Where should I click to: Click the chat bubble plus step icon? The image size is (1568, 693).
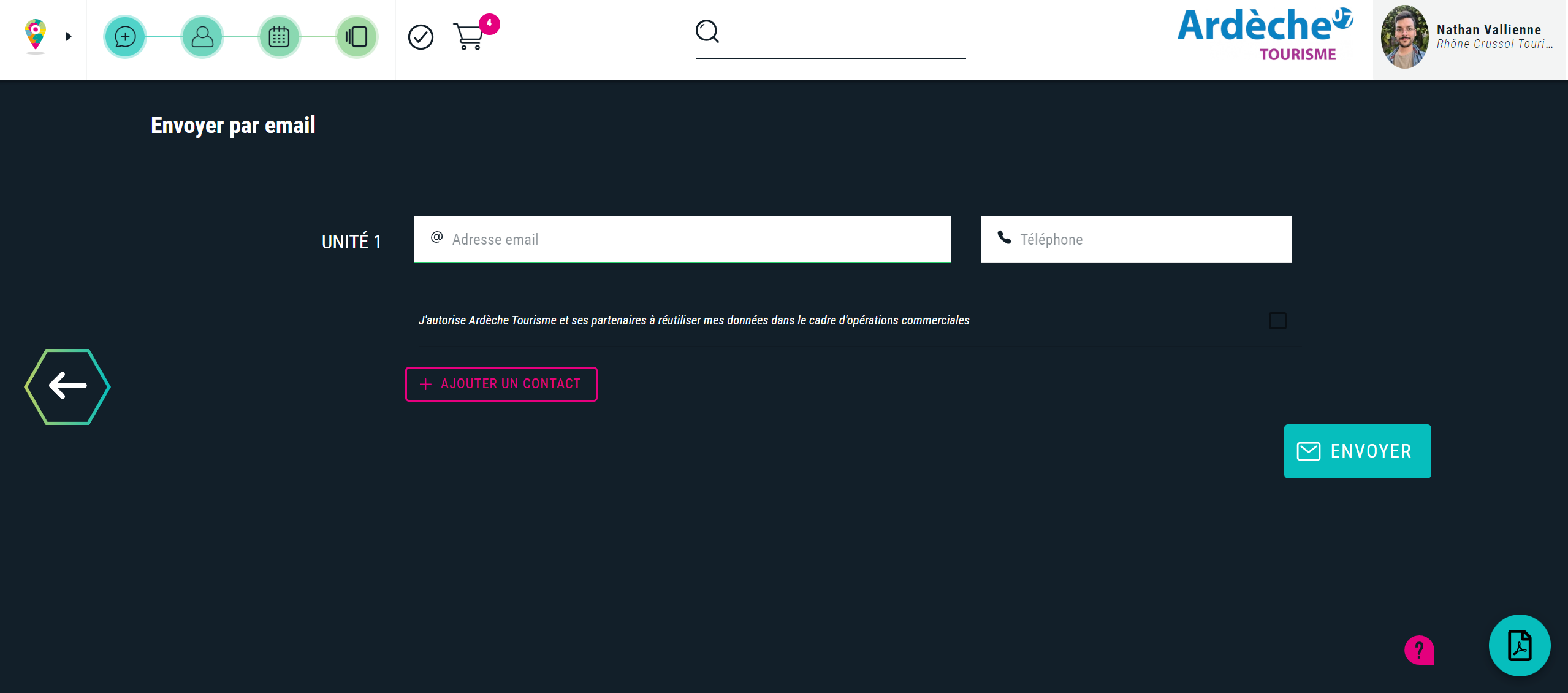click(x=125, y=37)
